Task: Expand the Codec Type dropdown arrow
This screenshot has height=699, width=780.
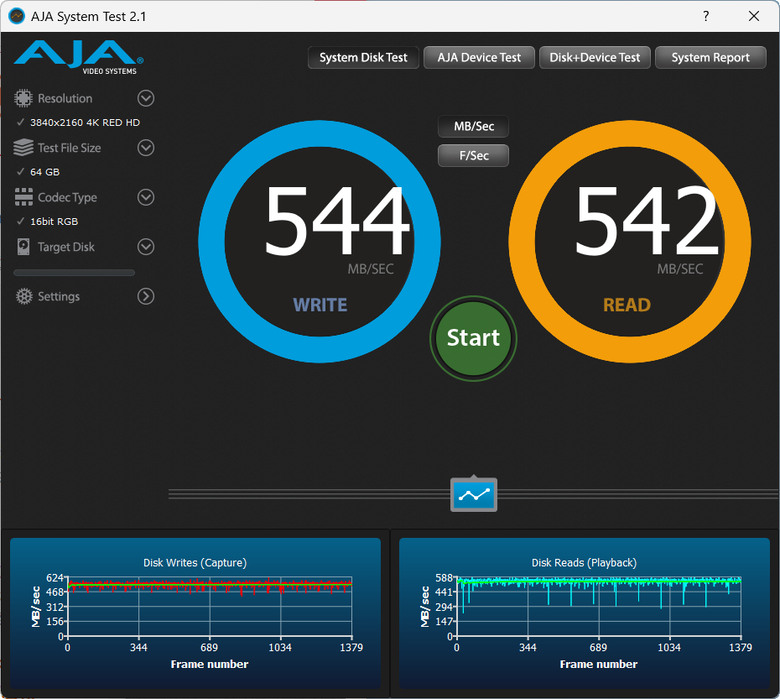Action: coord(146,197)
